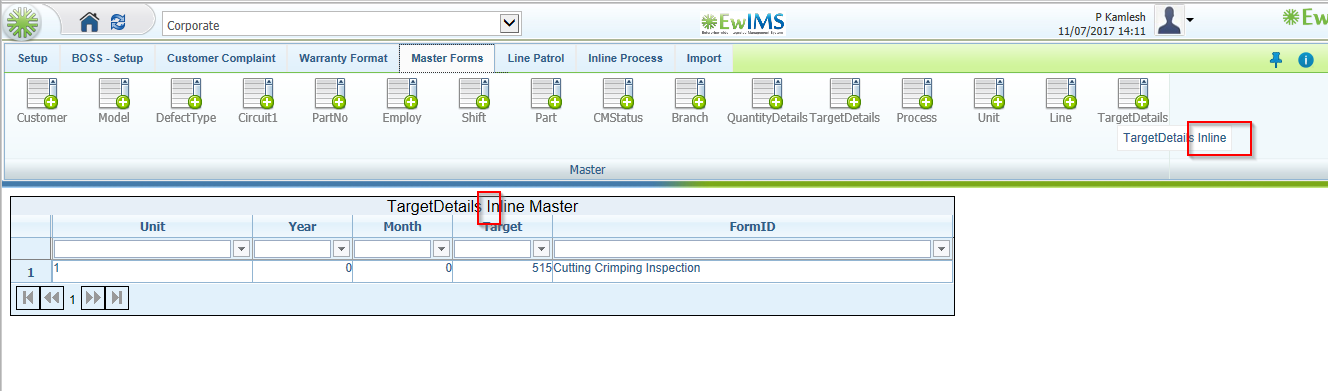Open the Shift master icon
The image size is (1328, 391).
(474, 93)
